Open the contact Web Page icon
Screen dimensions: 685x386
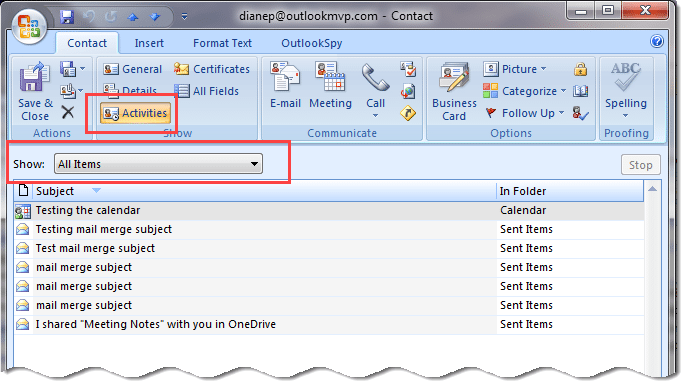tap(408, 91)
